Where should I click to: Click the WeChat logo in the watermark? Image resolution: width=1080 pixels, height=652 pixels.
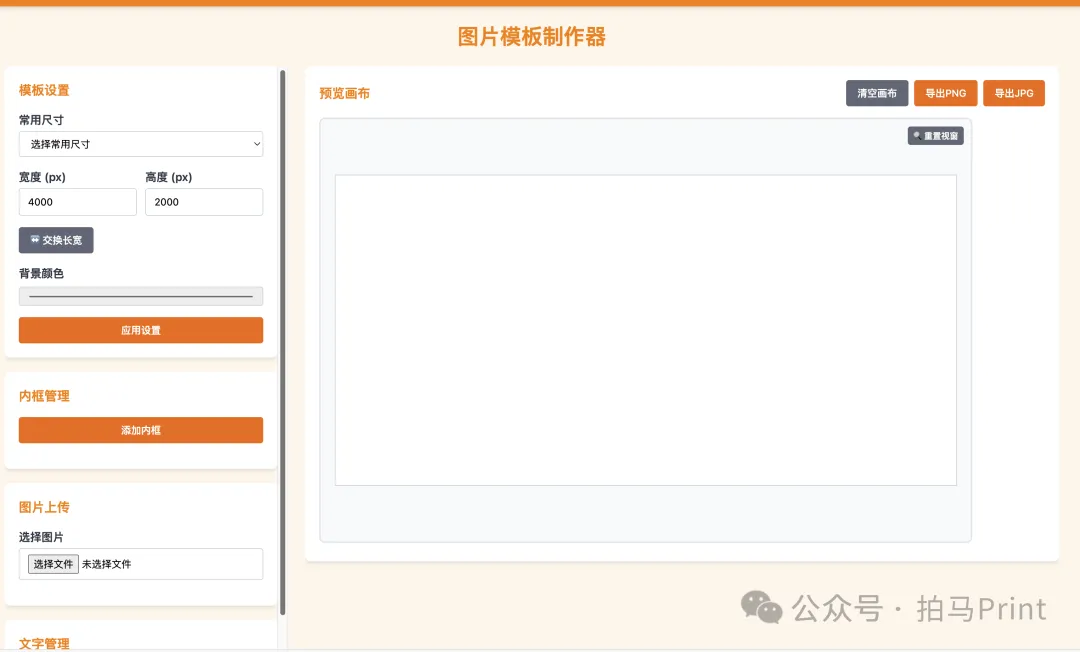click(x=762, y=608)
